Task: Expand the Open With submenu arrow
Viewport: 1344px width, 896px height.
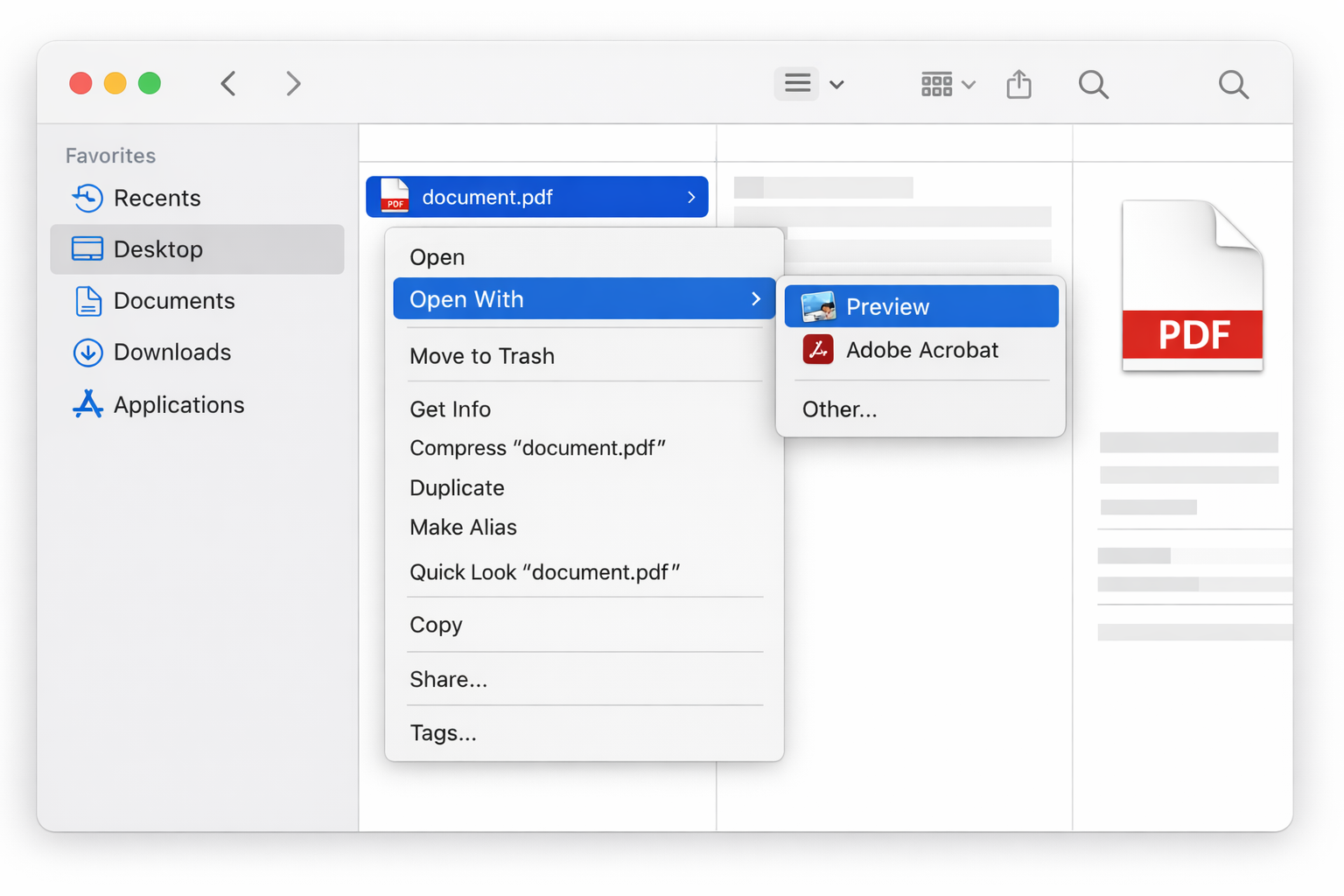Action: (x=756, y=299)
